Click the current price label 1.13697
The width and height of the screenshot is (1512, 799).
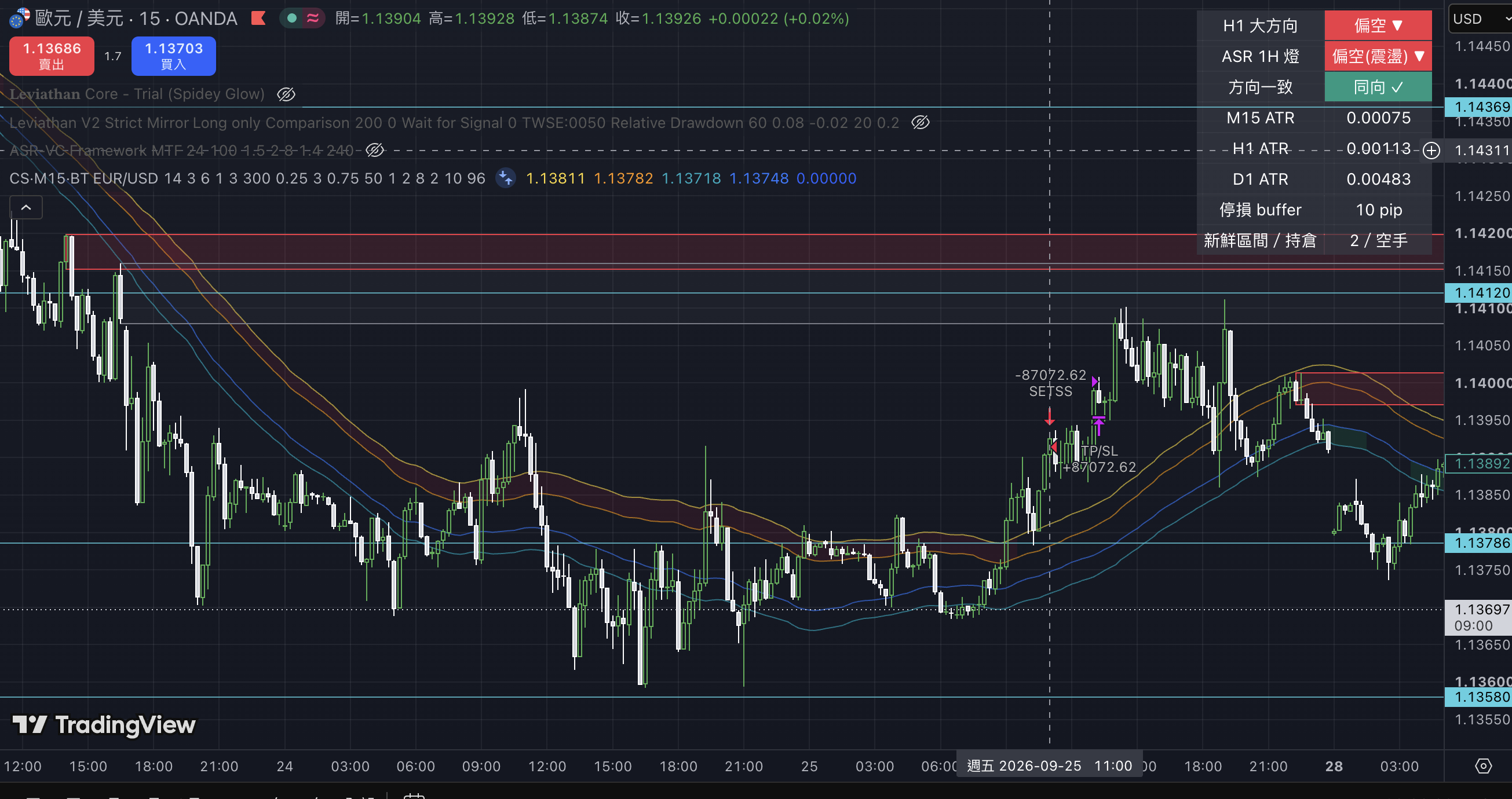click(1478, 617)
